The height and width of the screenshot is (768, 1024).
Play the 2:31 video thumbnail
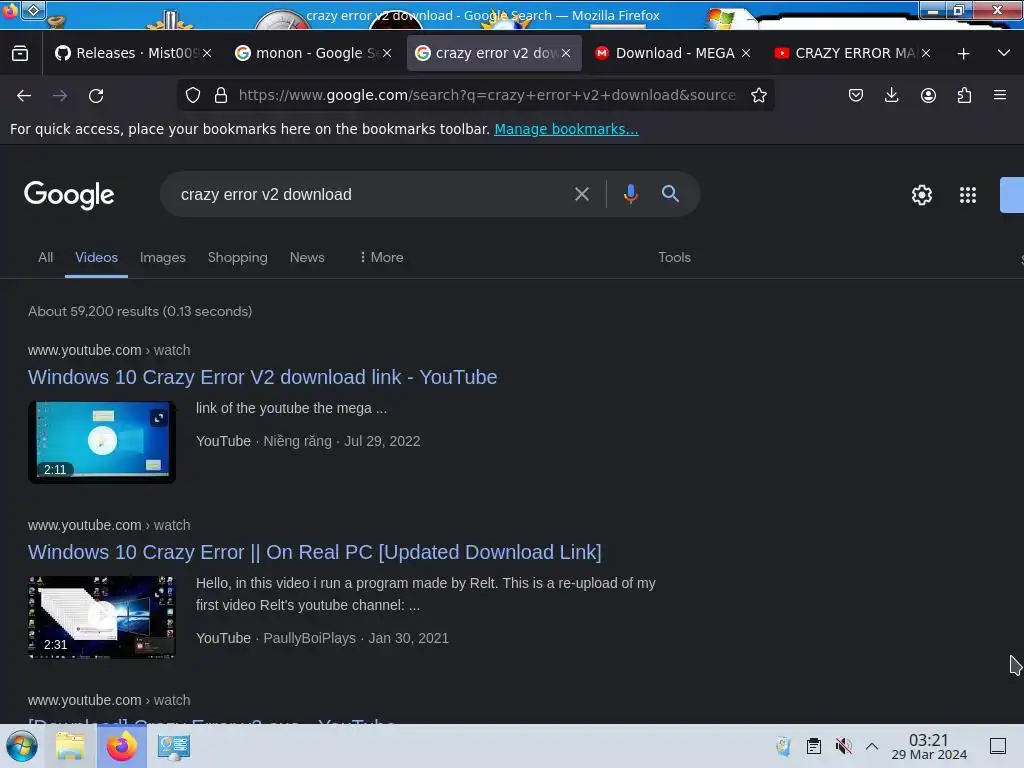(x=102, y=617)
